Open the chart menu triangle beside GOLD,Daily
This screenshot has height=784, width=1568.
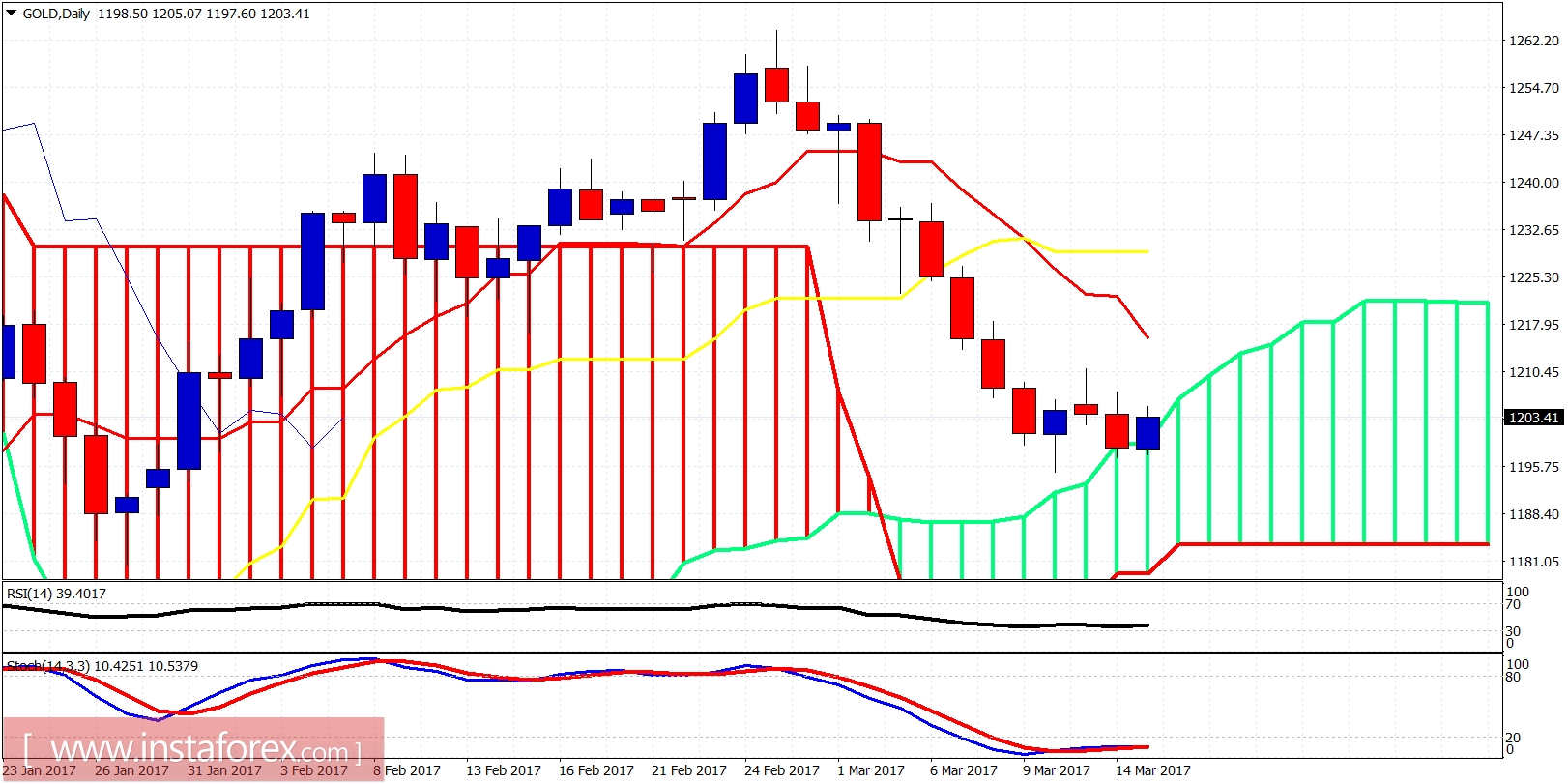pos(11,14)
